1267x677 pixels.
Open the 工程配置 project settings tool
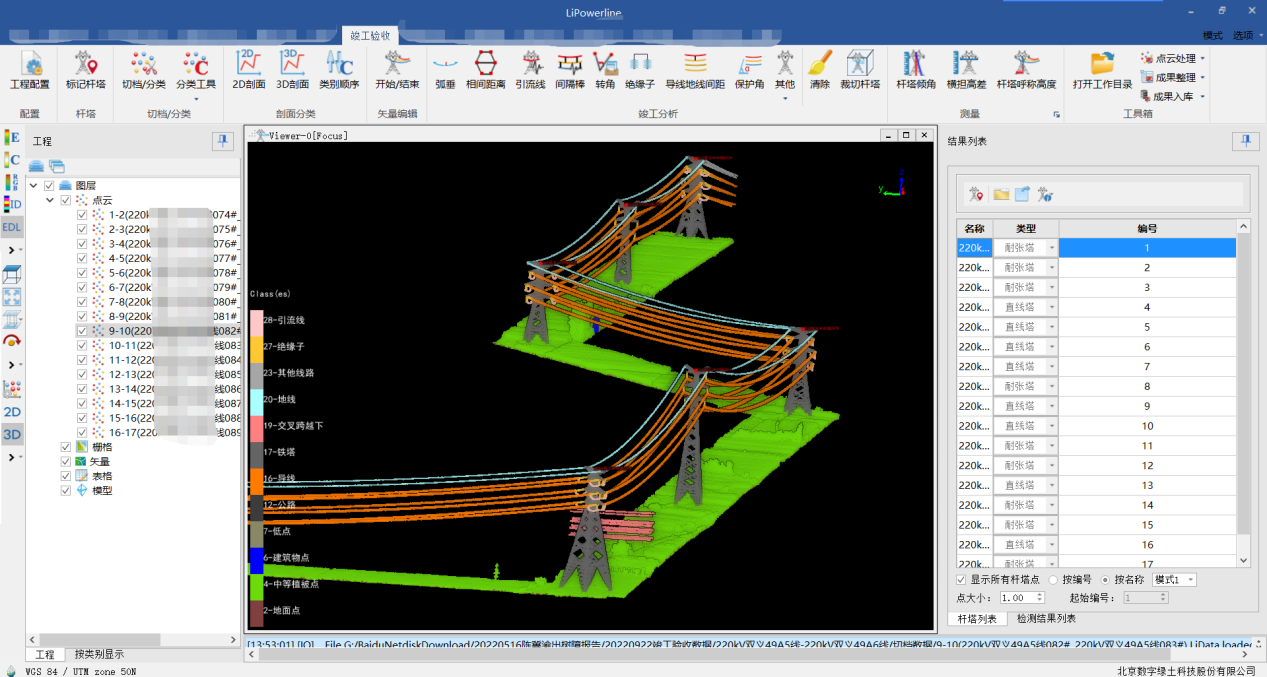click(x=30, y=70)
